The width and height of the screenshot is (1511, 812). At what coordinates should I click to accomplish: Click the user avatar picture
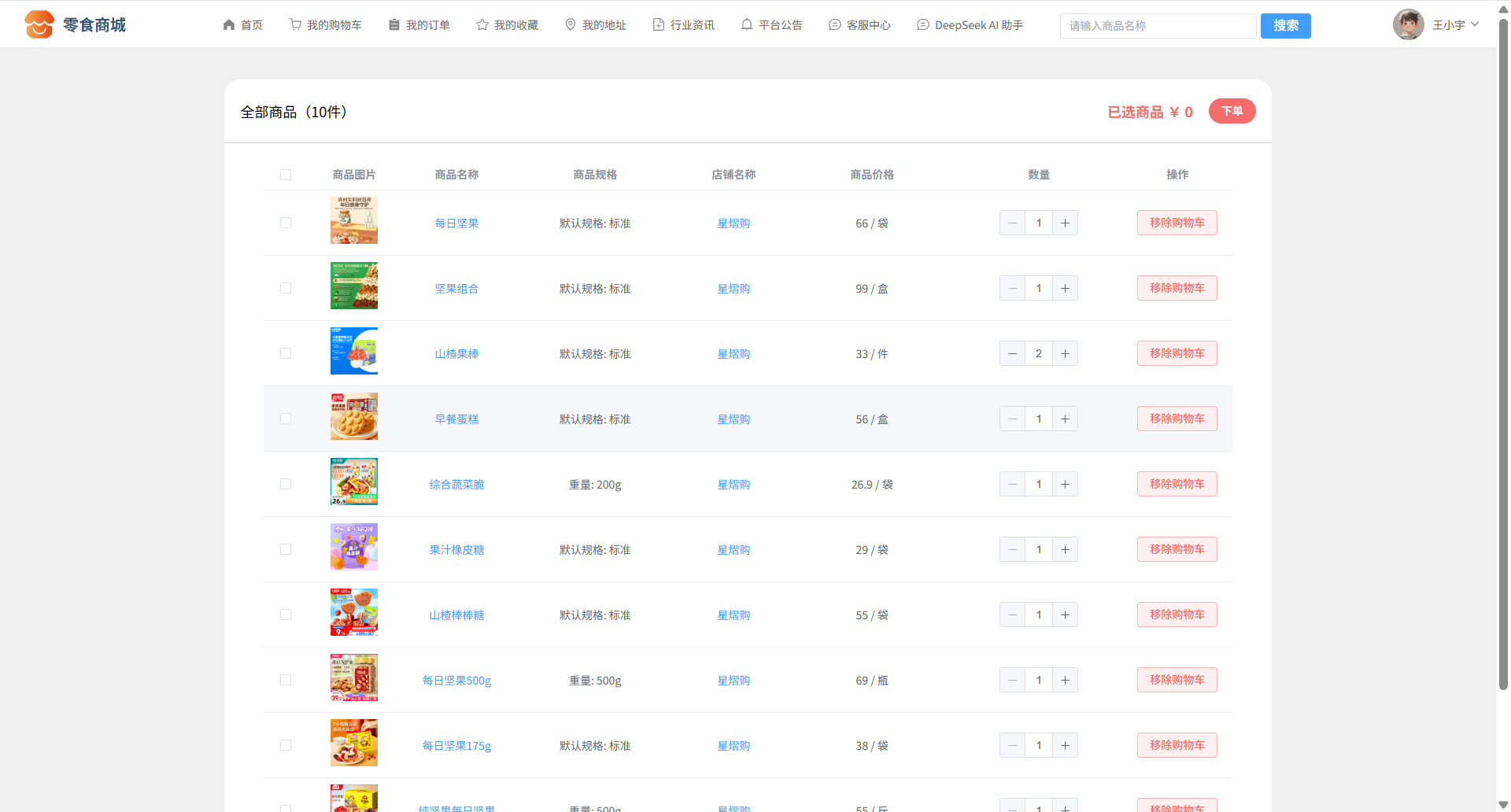click(x=1408, y=24)
